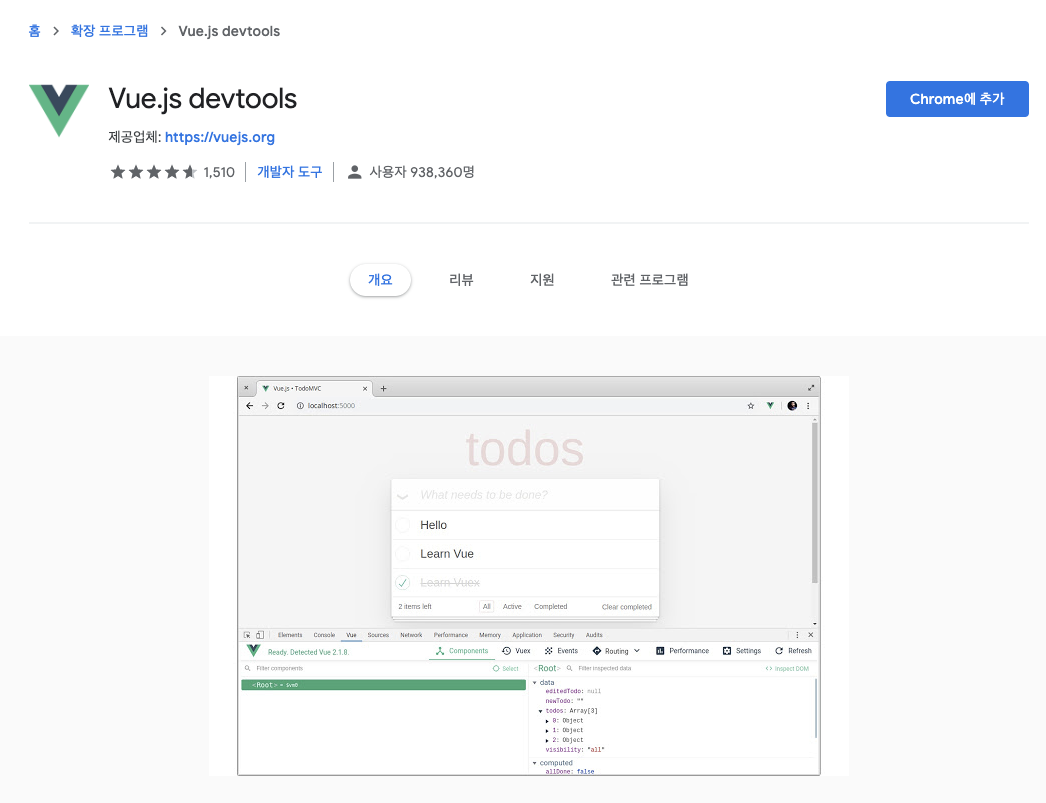Click the Vuex history icon in Vue devtools
Screen dimensions: 1046x803
point(506,651)
